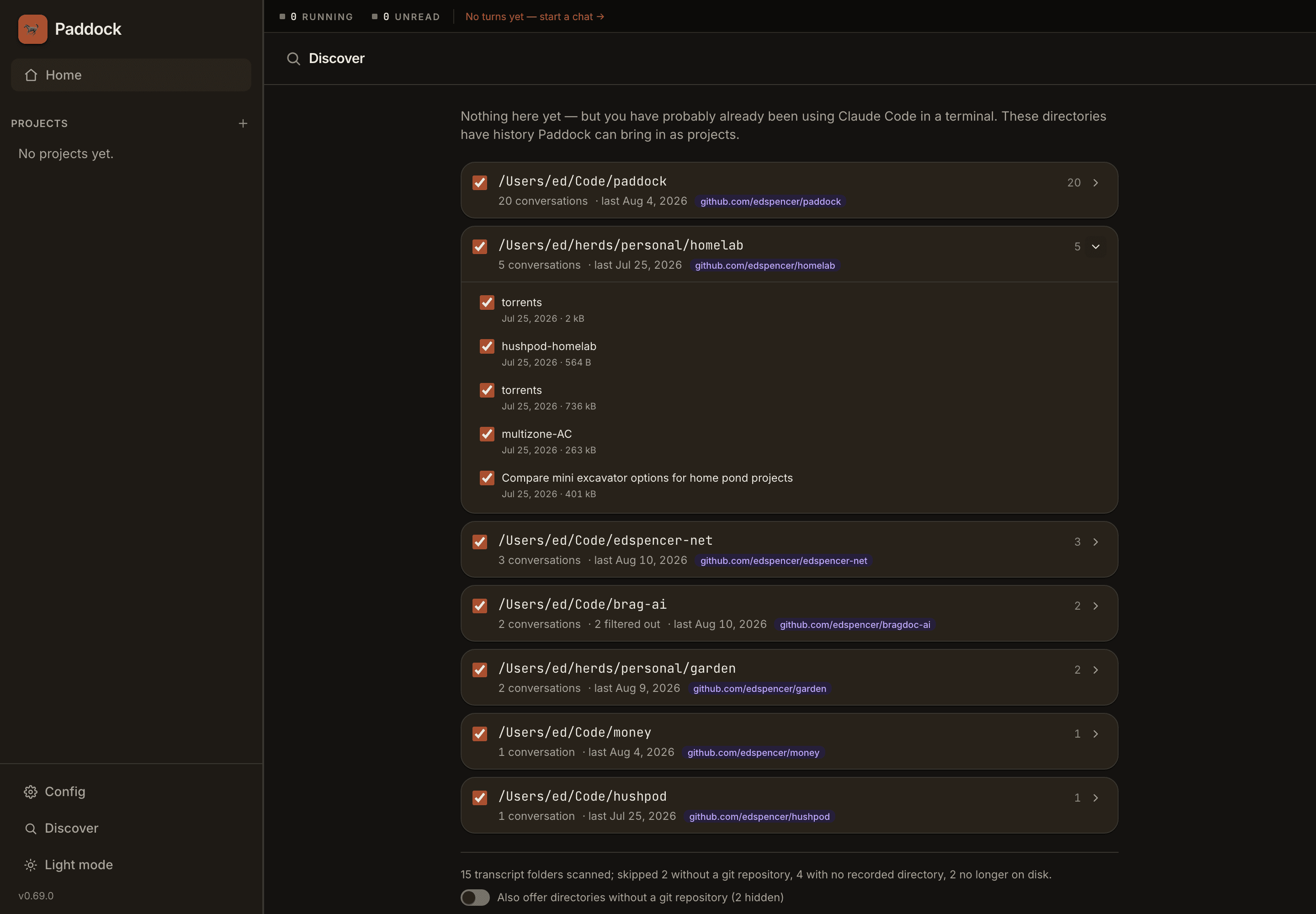The image size is (1316, 914).
Task: Click the '15 transcript folders scanned' summary
Action: pyautogui.click(x=756, y=875)
